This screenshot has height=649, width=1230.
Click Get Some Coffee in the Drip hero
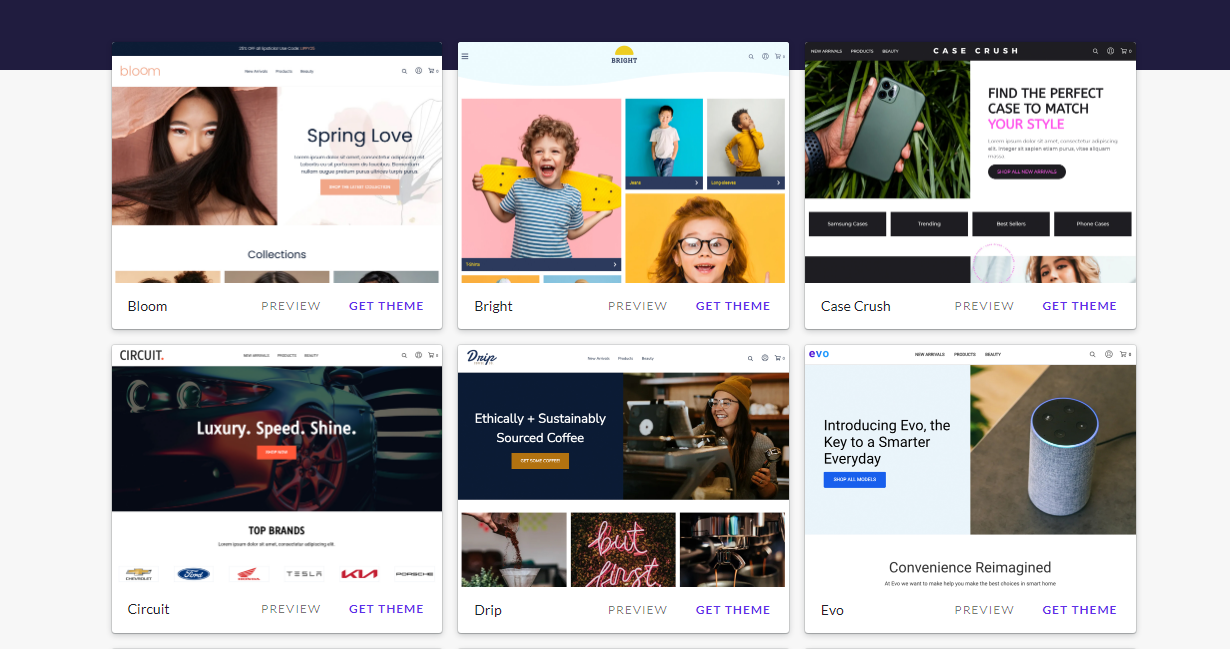tap(540, 461)
